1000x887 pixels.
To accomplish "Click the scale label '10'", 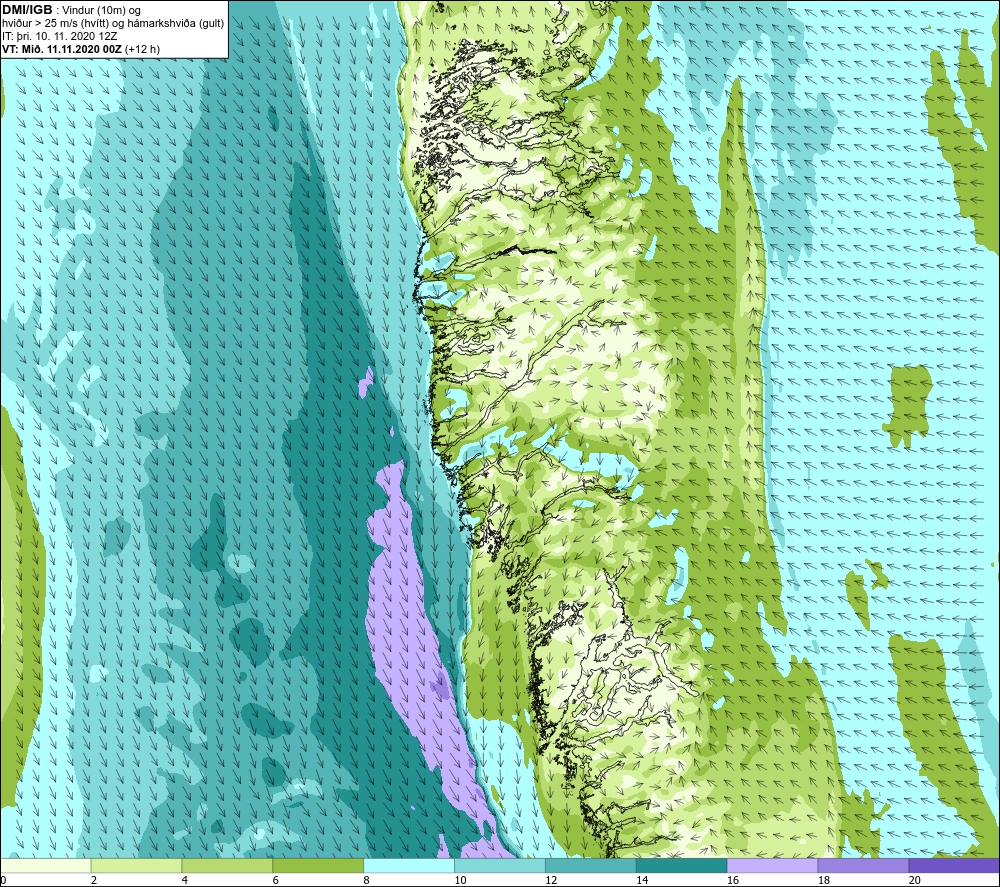I will tap(460, 880).
